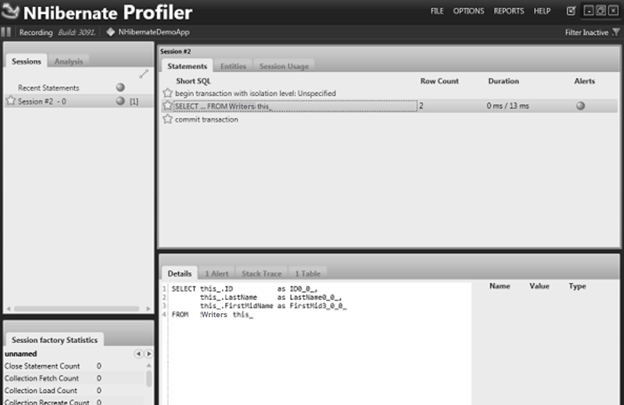Go to next session factory statistics
The width and height of the screenshot is (624, 405).
[x=149, y=354]
